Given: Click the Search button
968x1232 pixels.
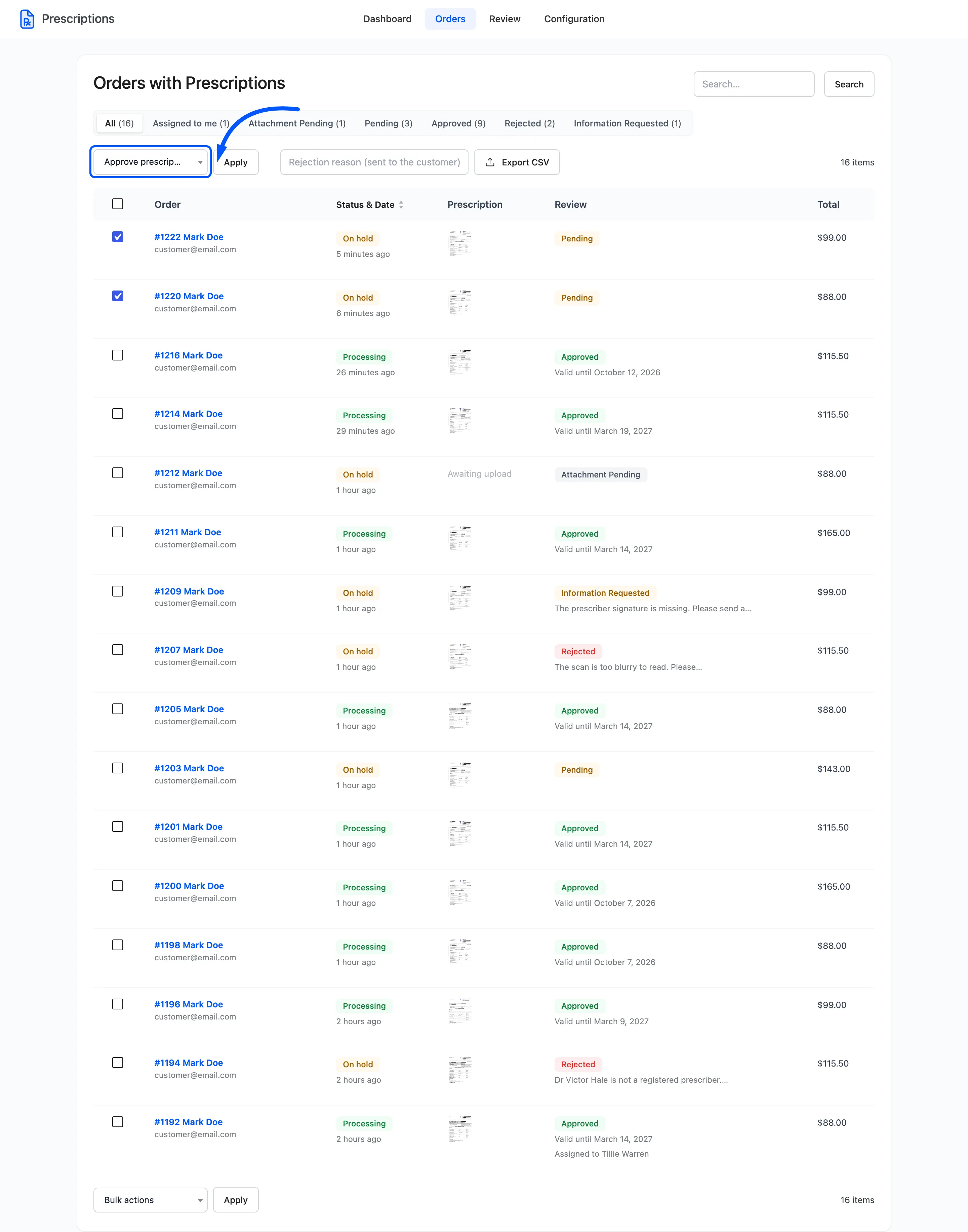Looking at the screenshot, I should pos(849,84).
